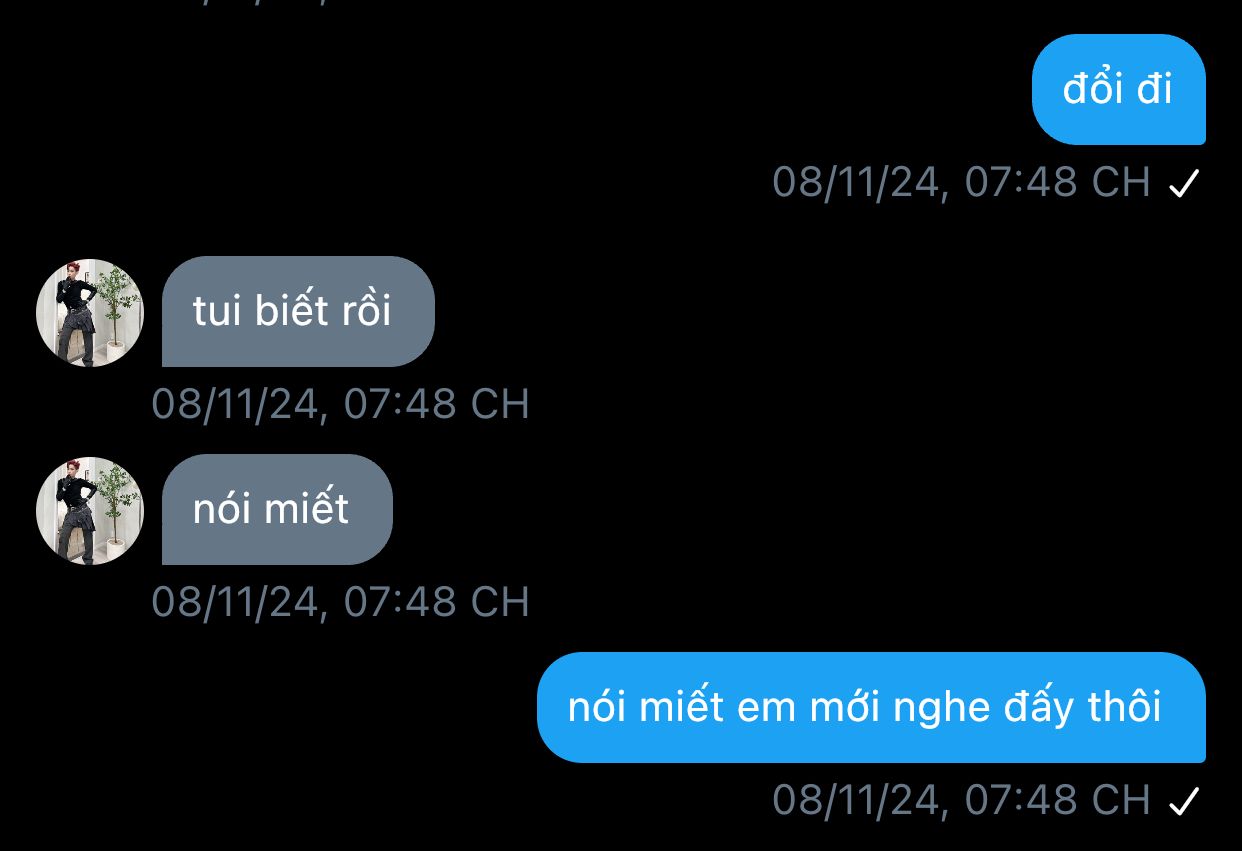Viewport: 1242px width, 851px height.
Task: Click the timestamp under "tui biết rồi"
Action: click(x=340, y=404)
